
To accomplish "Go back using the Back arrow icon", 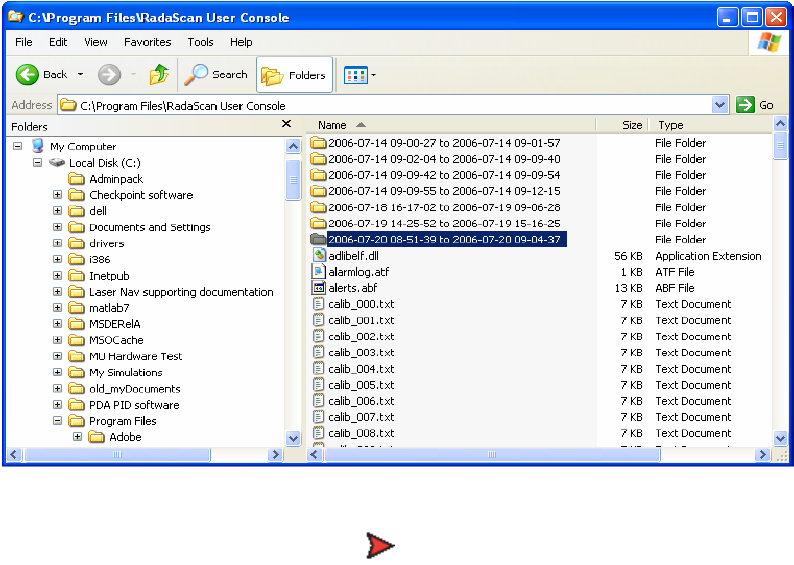I will pos(27,75).
